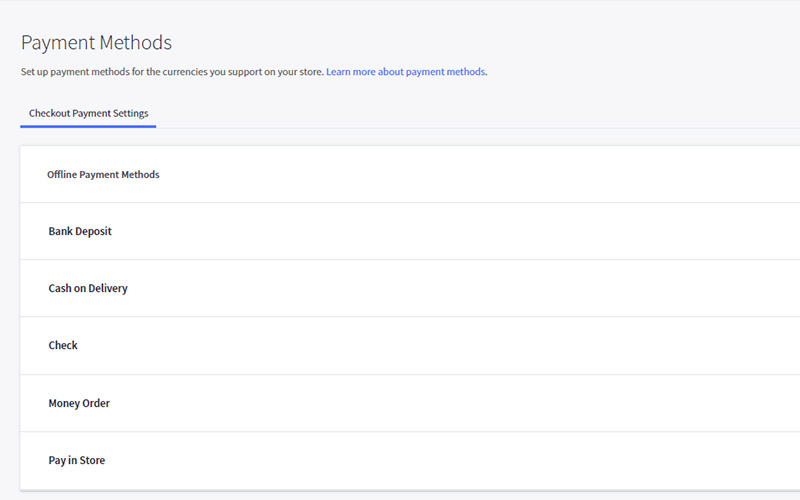Viewport: 800px width, 500px height.
Task: Expand the Check payment method row
Action: coord(410,345)
